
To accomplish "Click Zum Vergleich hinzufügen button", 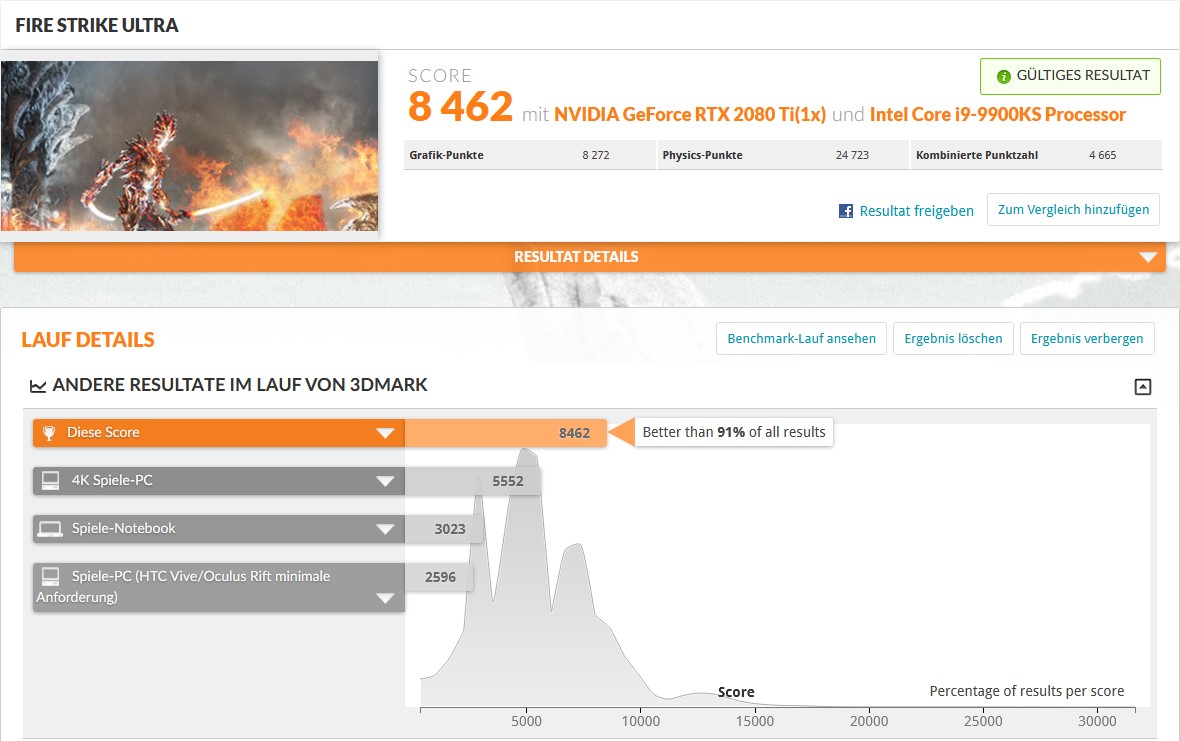I will 1073,210.
